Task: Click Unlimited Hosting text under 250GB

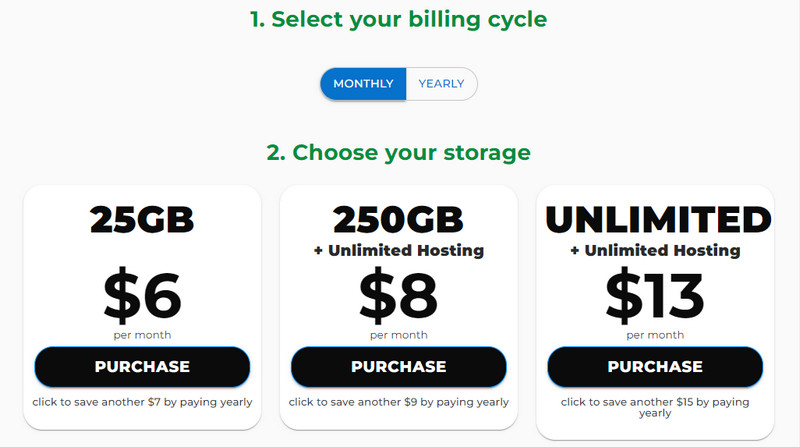Action: tap(399, 250)
